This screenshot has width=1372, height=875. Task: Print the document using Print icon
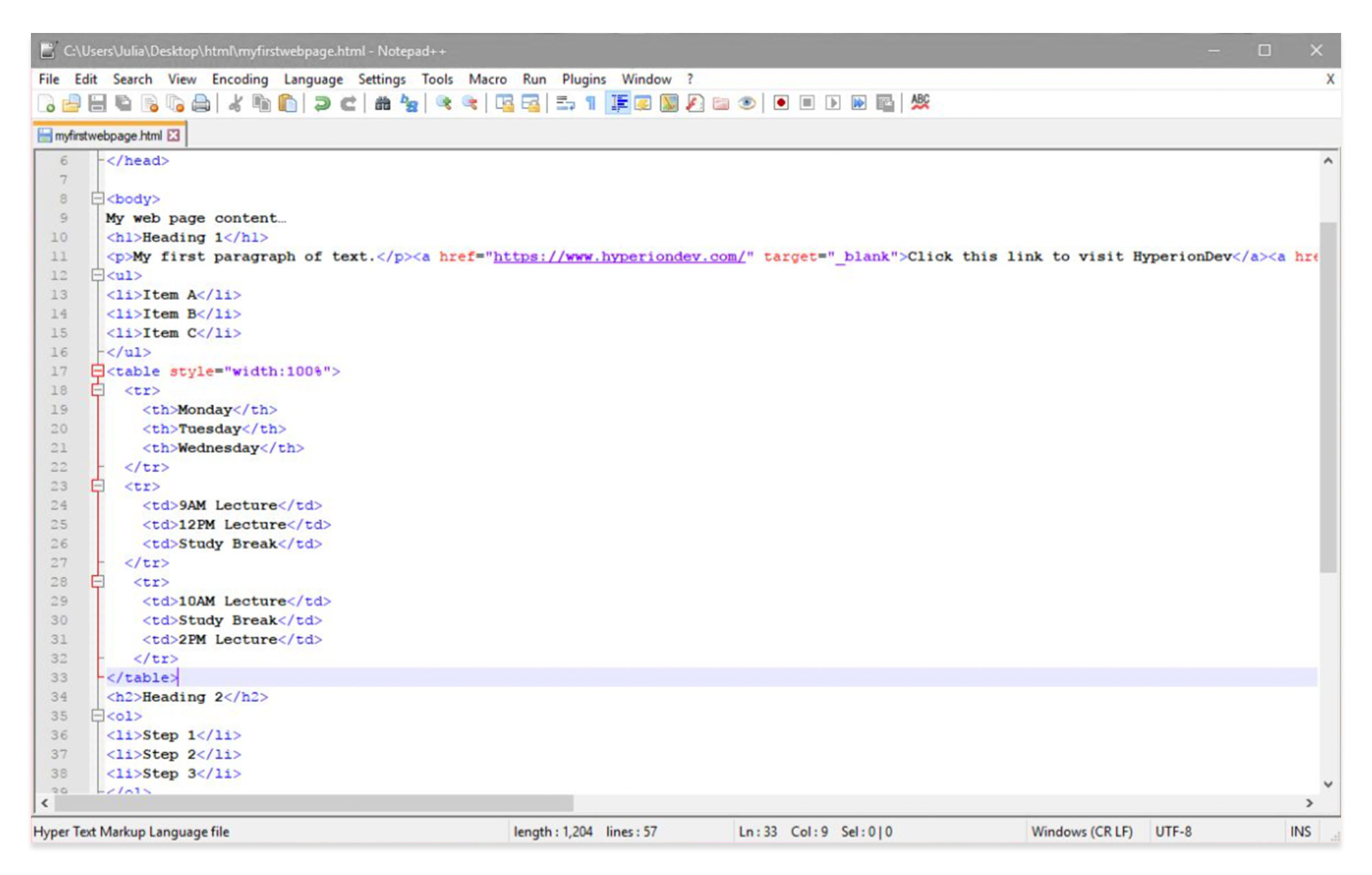(x=200, y=103)
